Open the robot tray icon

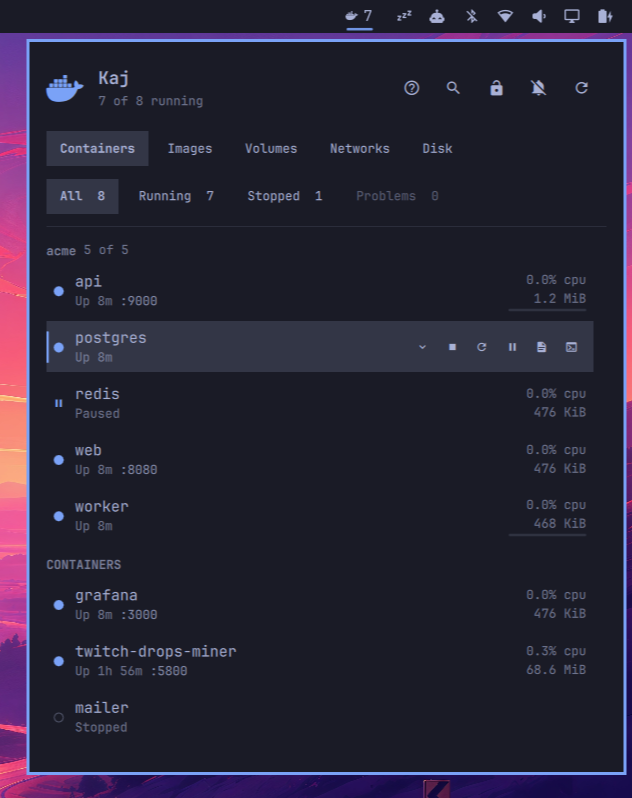click(x=437, y=16)
